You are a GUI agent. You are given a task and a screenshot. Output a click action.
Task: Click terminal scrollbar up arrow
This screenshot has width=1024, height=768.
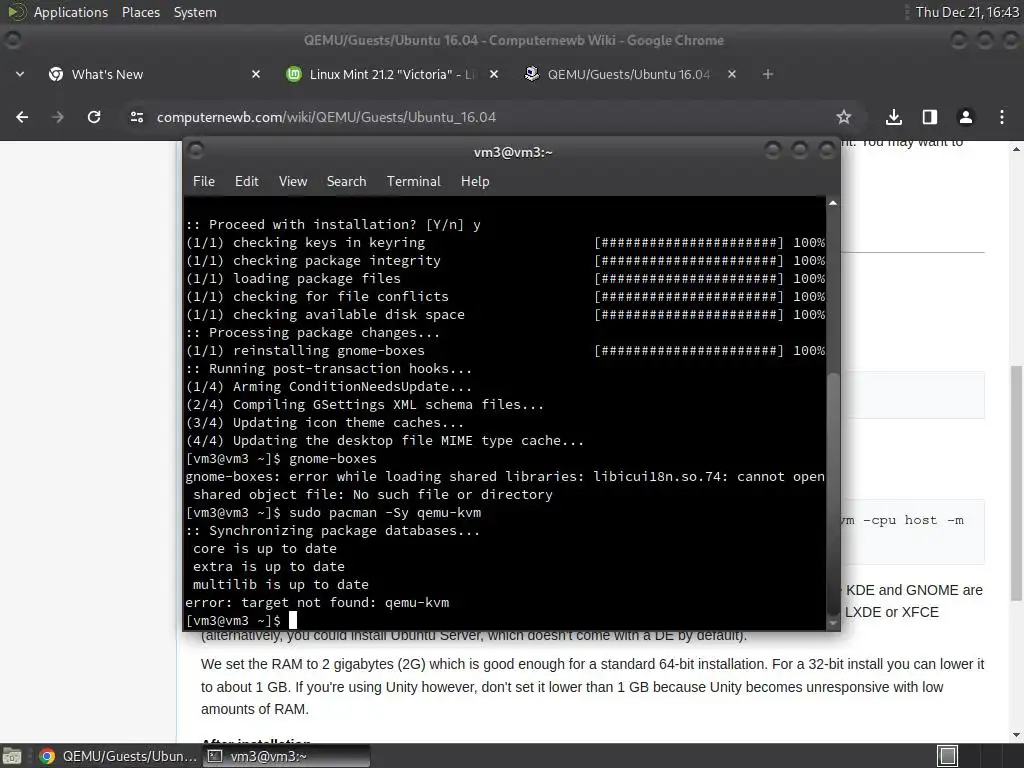pos(833,203)
